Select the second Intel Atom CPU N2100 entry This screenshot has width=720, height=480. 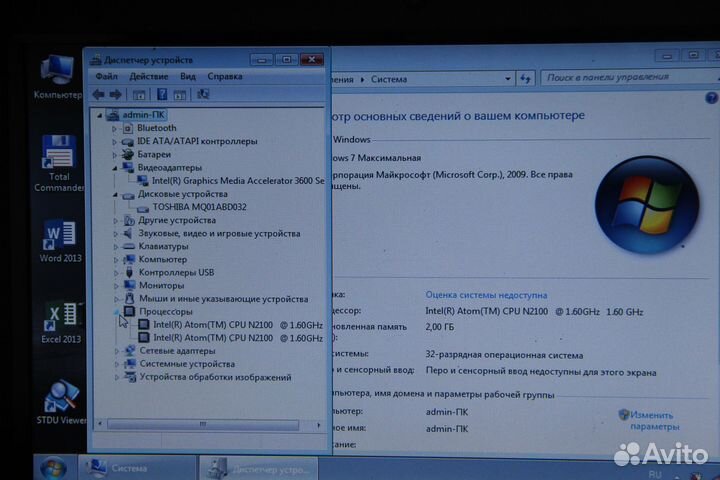click(238, 338)
